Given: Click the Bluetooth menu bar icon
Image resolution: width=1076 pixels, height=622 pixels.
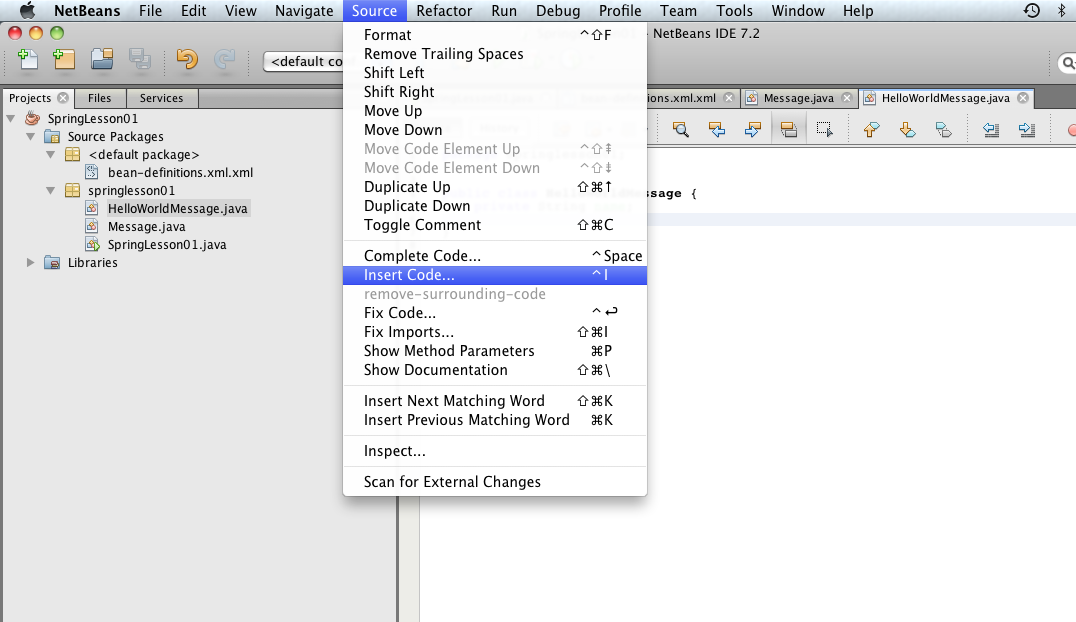Looking at the screenshot, I should click(1062, 10).
